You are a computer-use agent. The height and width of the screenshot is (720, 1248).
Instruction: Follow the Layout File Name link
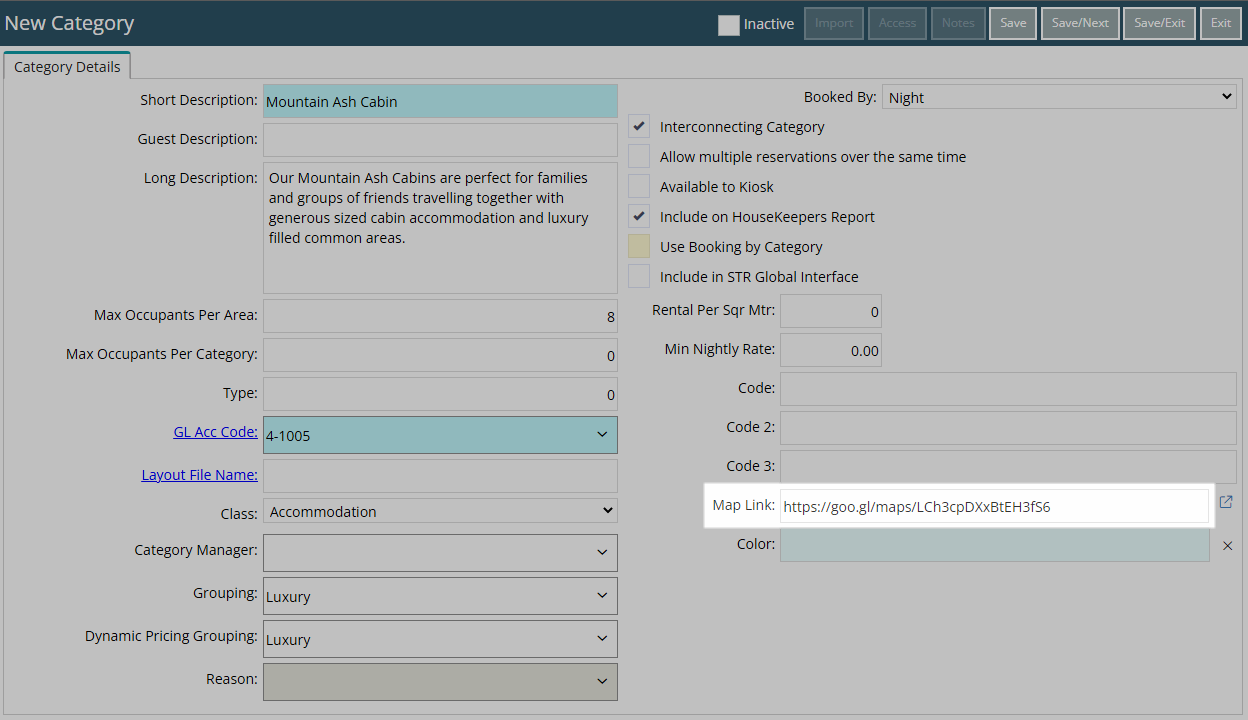pos(199,474)
